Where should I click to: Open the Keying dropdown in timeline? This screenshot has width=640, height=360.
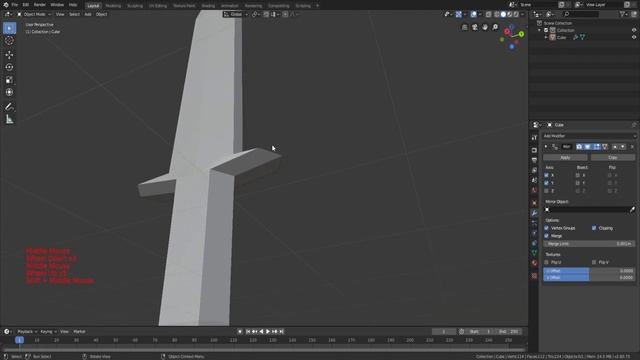click(48, 332)
